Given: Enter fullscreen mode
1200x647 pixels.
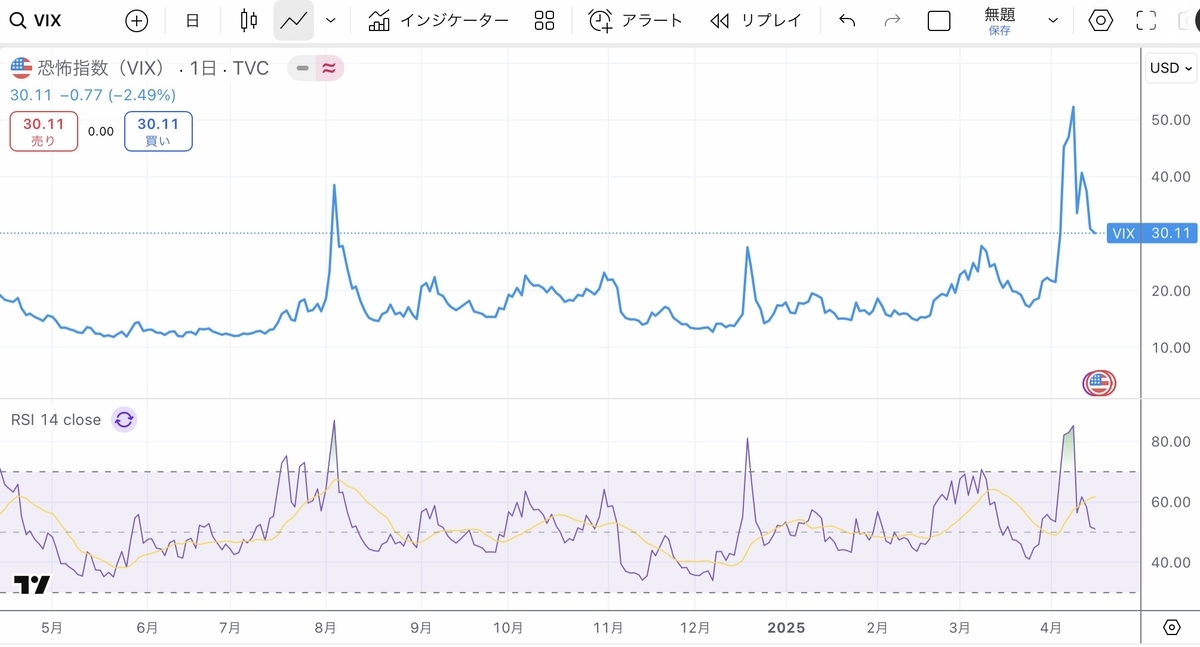Looking at the screenshot, I should (1147, 20).
